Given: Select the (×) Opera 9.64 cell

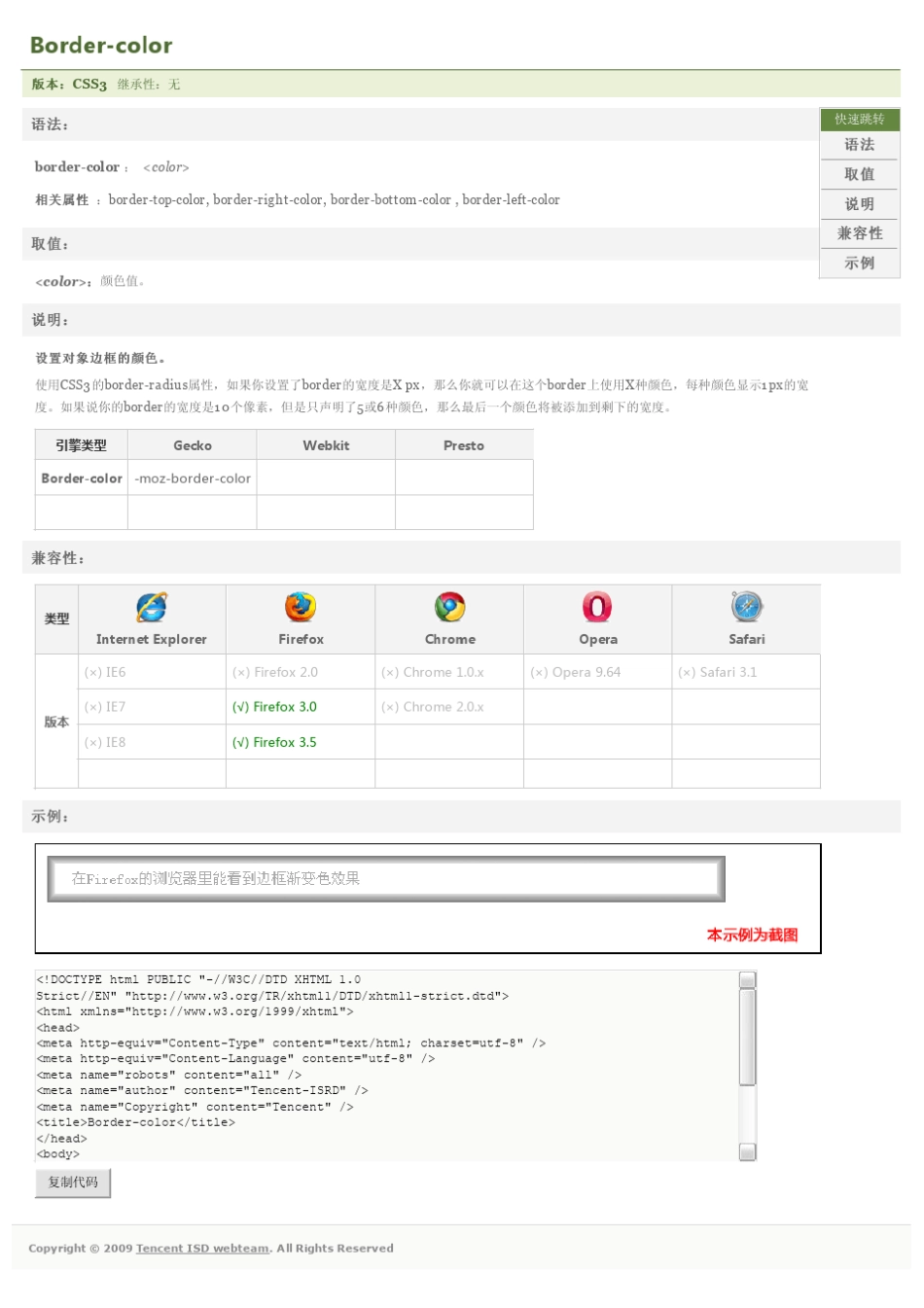Looking at the screenshot, I should (x=597, y=672).
